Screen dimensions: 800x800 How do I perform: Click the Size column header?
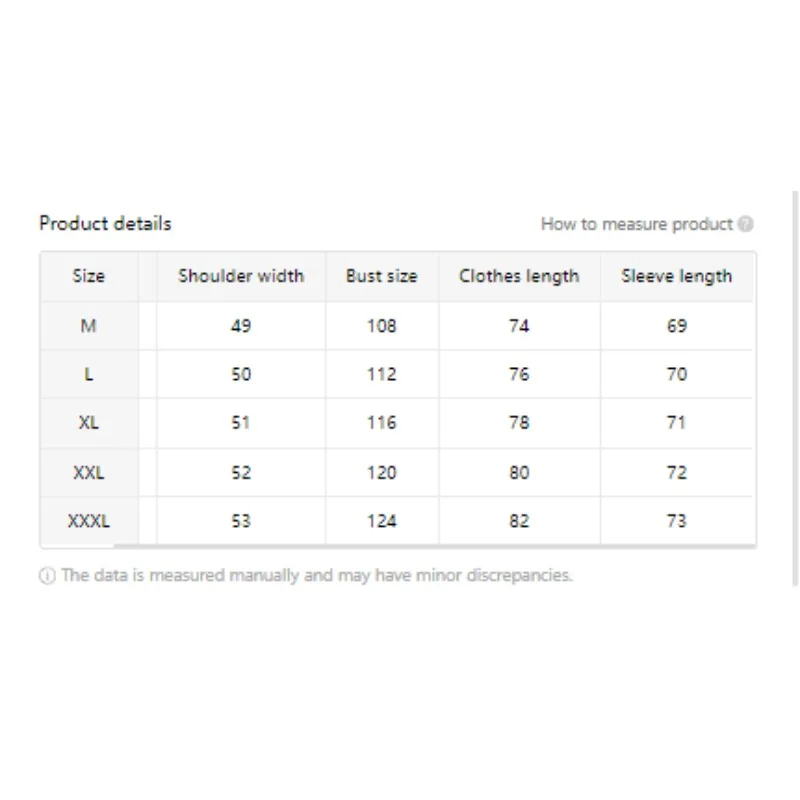[89, 276]
